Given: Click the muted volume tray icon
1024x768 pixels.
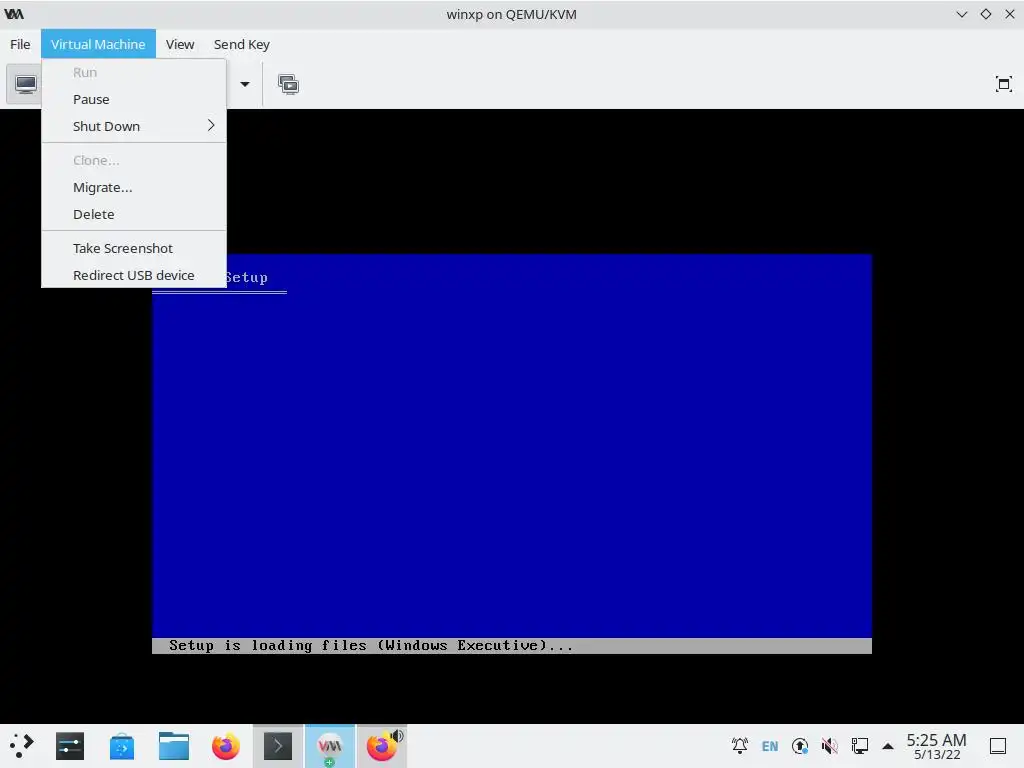Looking at the screenshot, I should click(x=830, y=746).
